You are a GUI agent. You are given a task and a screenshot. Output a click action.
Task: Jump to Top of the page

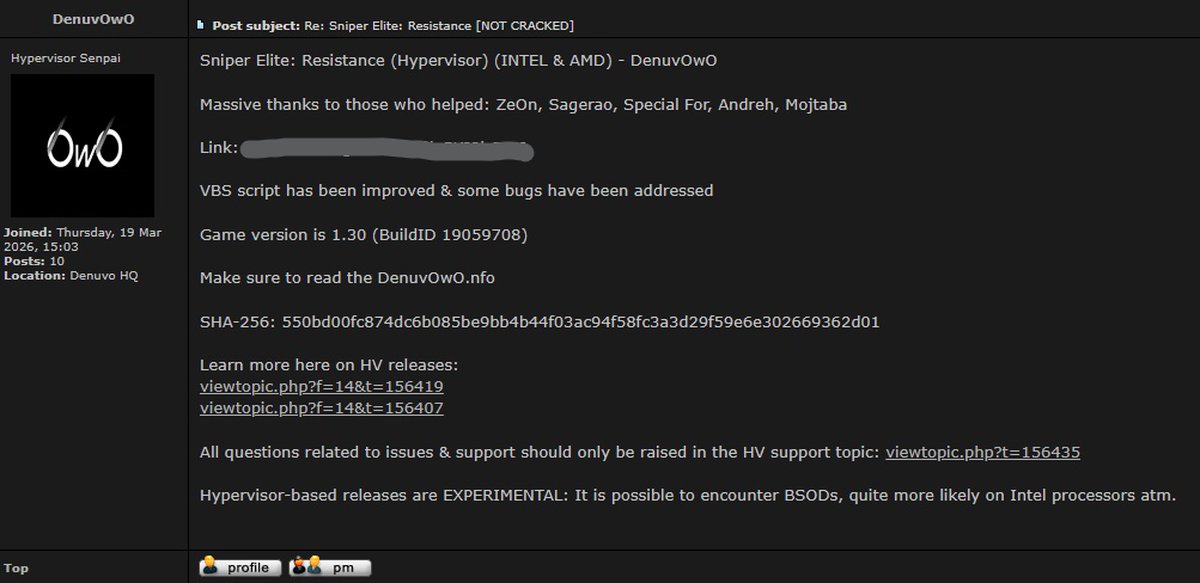(16, 568)
